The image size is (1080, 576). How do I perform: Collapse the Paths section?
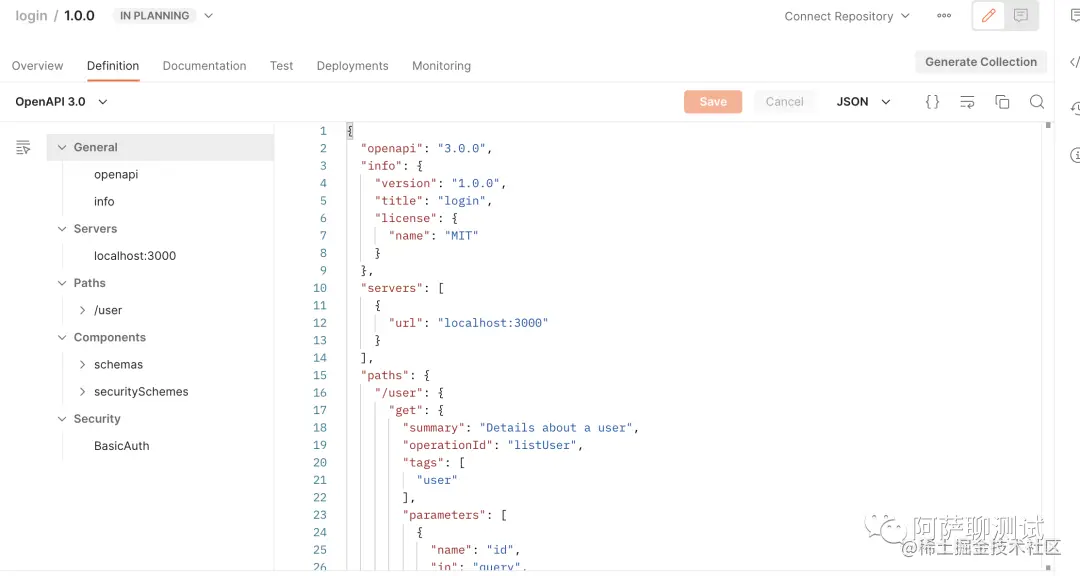[62, 283]
